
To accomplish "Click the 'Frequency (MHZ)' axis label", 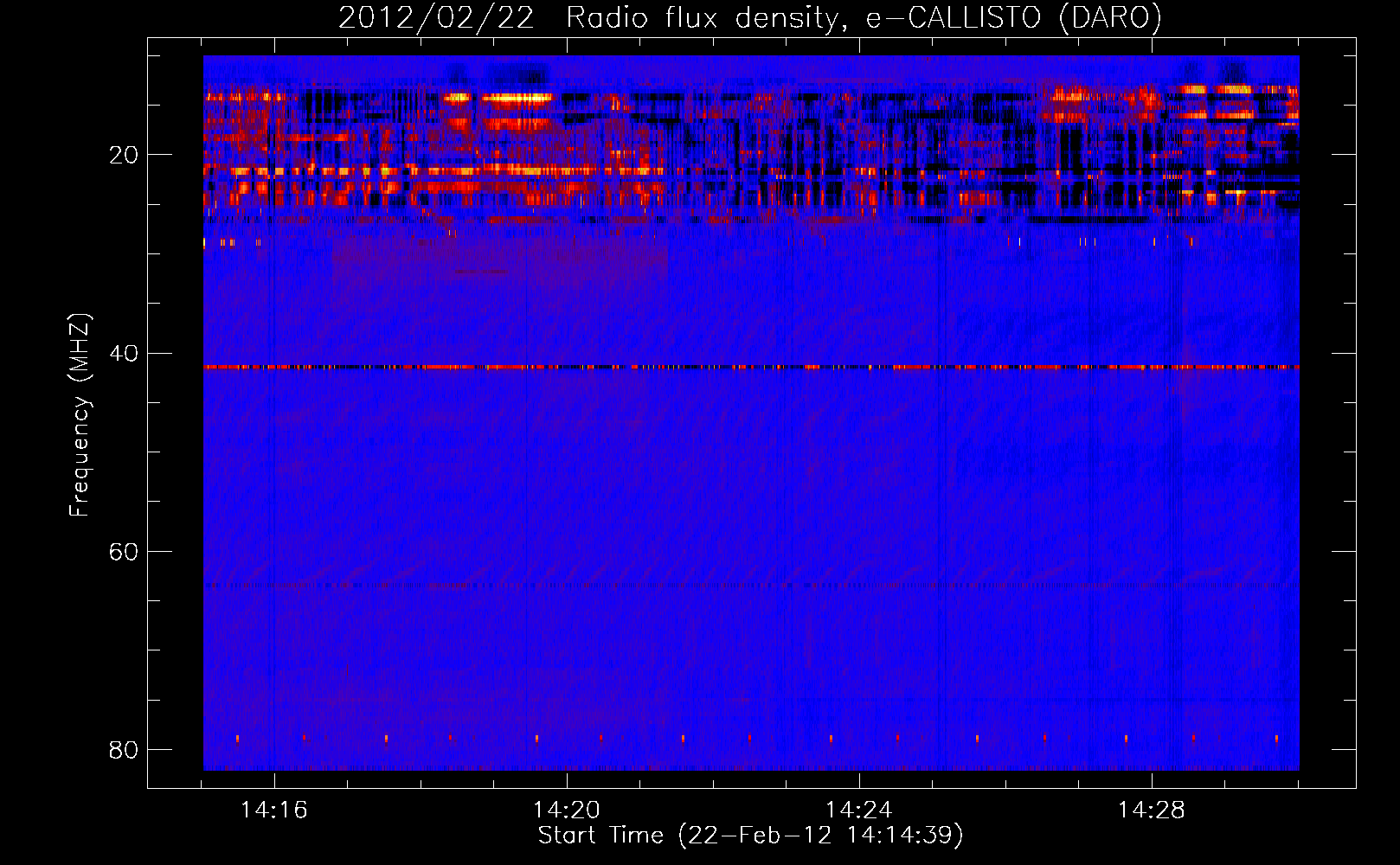I will [x=80, y=415].
